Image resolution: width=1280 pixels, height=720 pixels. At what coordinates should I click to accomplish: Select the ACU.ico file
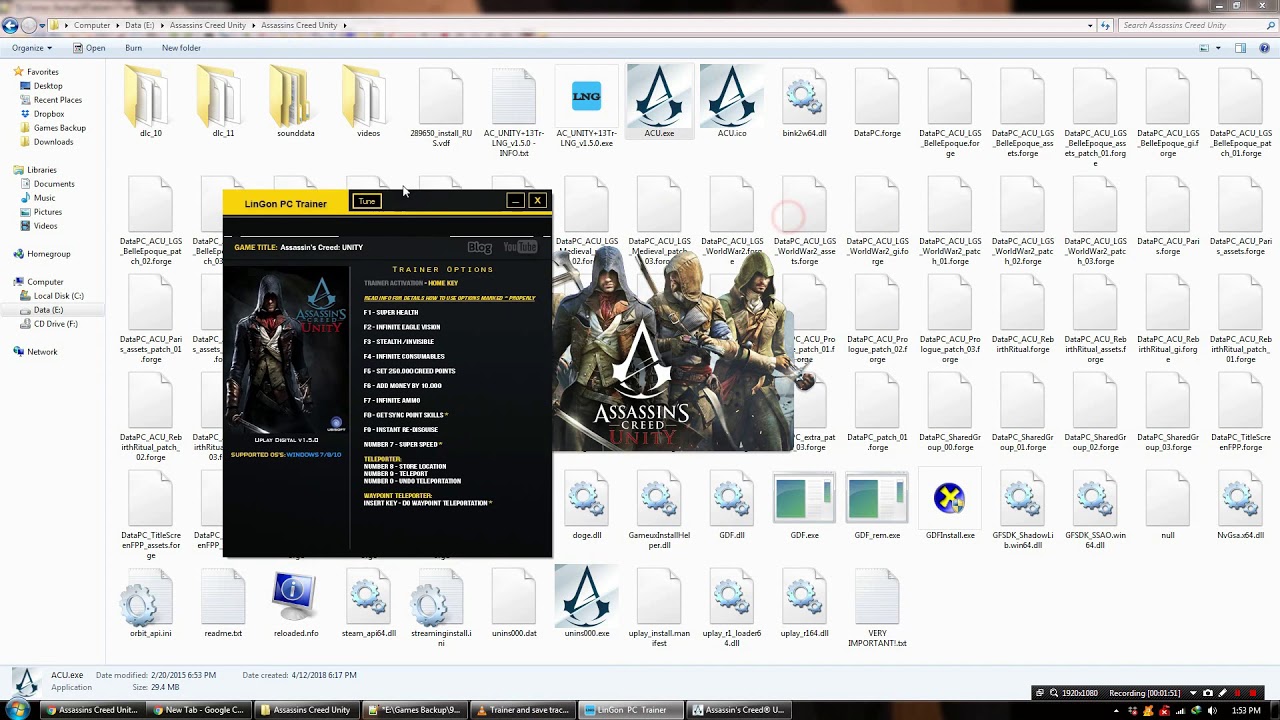pos(732,100)
